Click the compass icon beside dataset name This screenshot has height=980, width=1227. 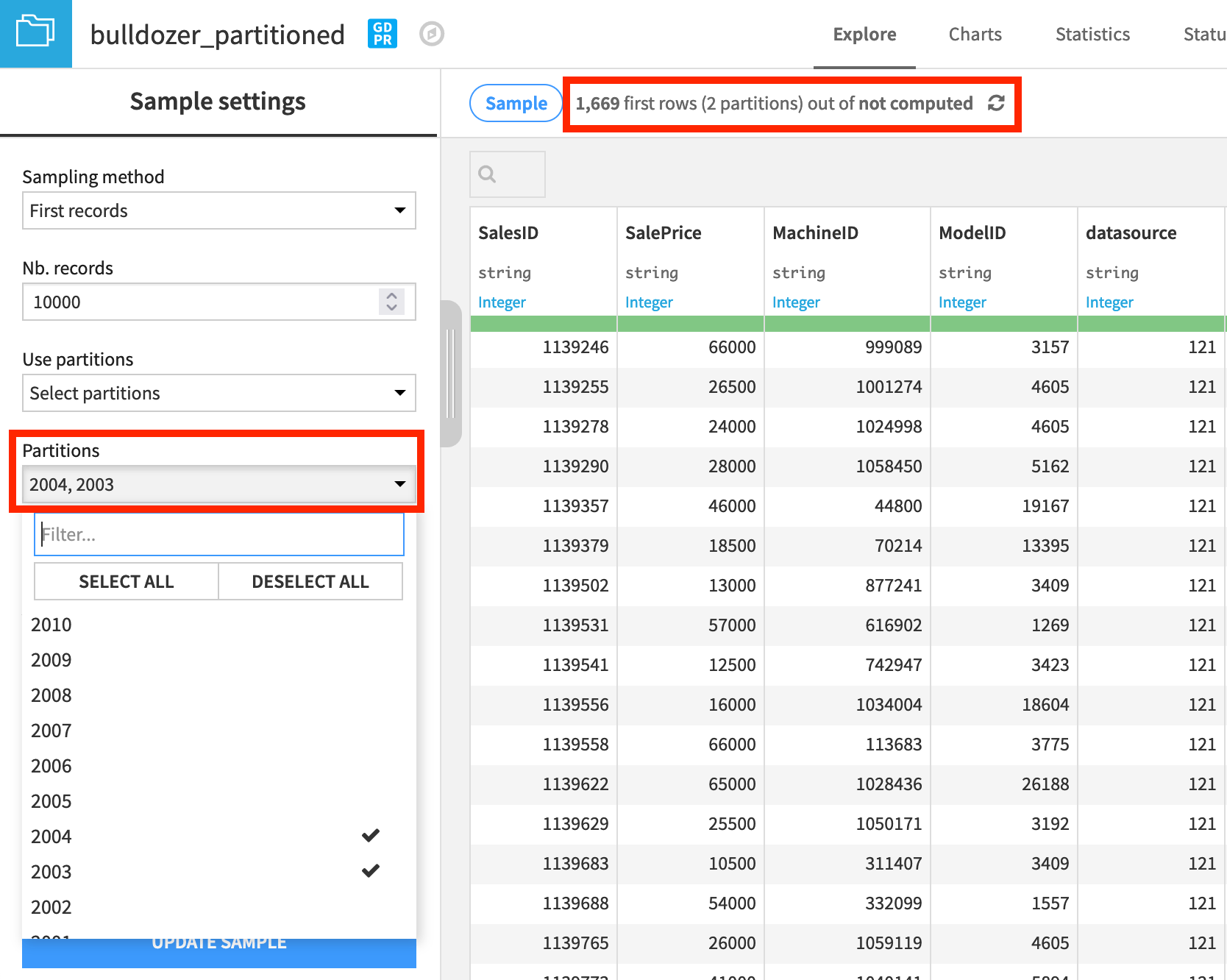click(x=432, y=34)
